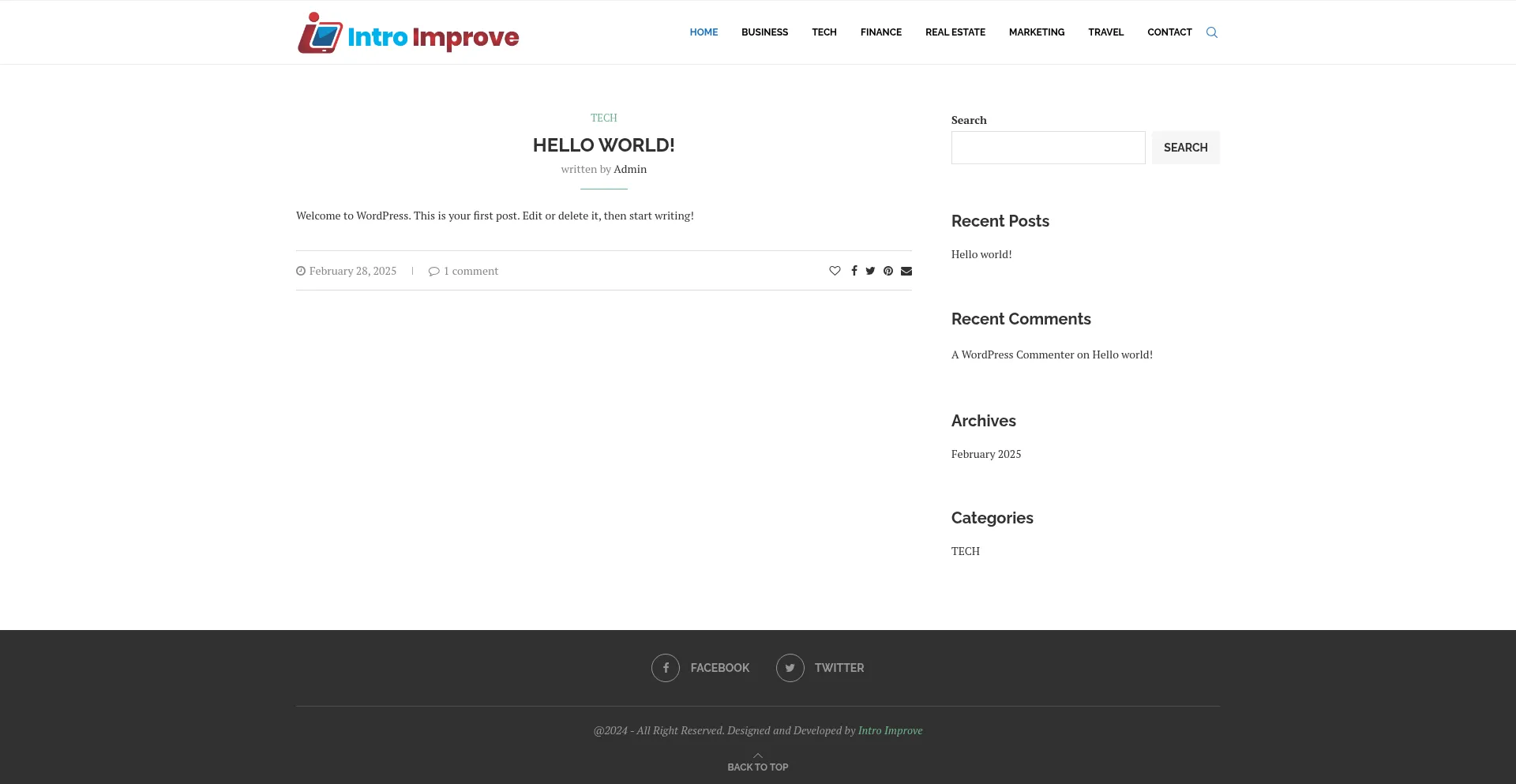Click A WordPress Commenter link
The height and width of the screenshot is (784, 1516).
pos(1013,354)
